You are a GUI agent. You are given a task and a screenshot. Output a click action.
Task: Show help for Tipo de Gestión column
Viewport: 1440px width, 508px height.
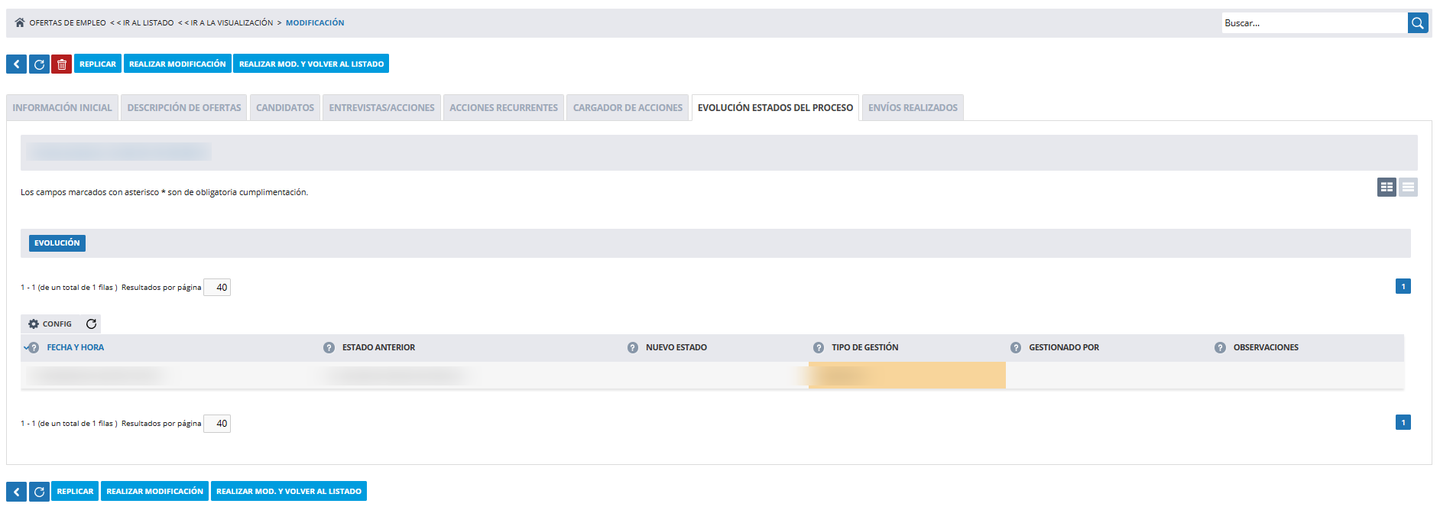pyautogui.click(x=818, y=348)
